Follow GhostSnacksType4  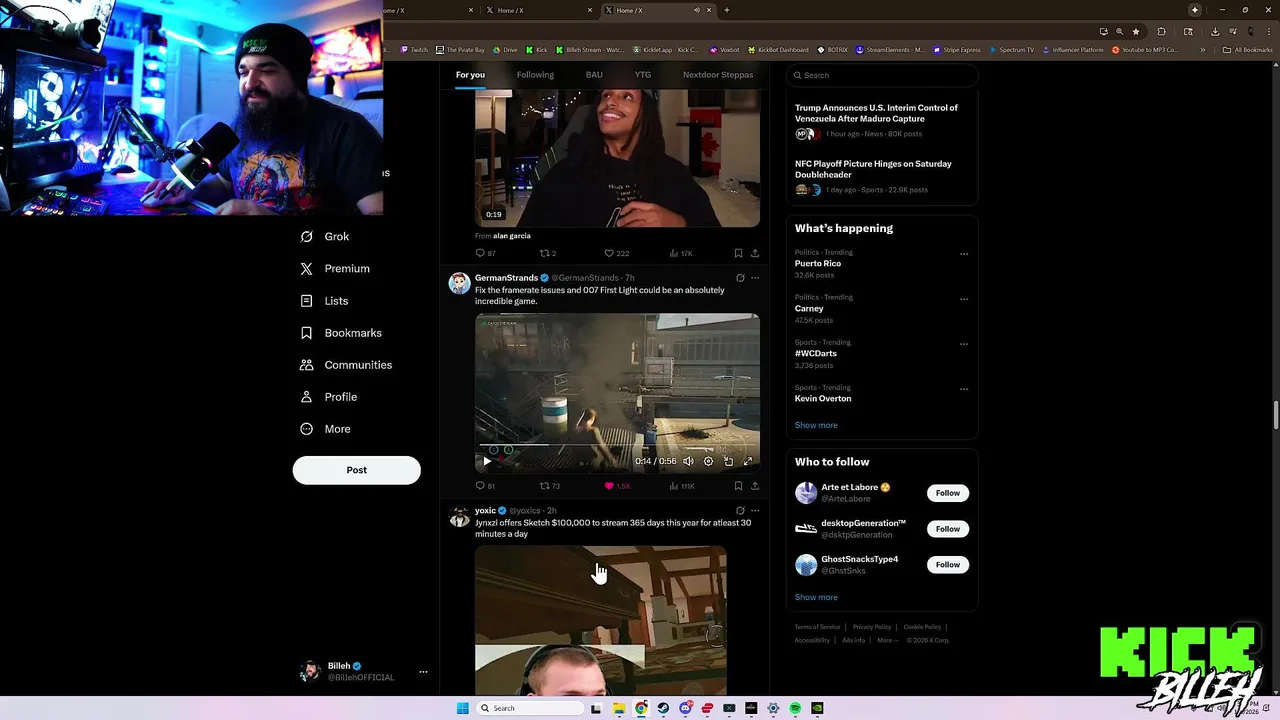[x=948, y=565]
